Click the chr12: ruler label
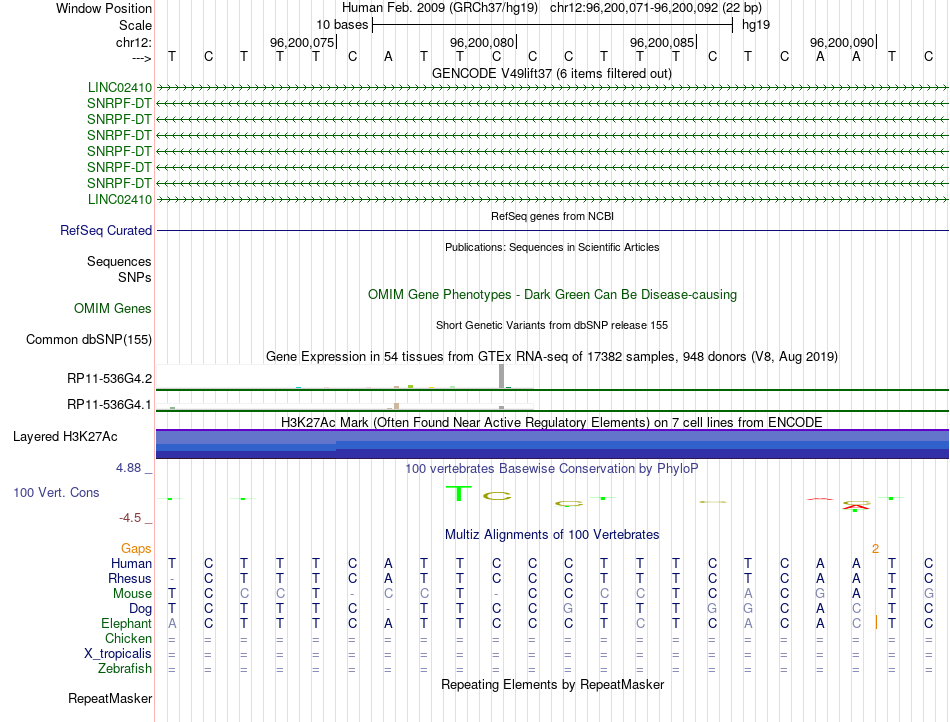 [x=133, y=42]
